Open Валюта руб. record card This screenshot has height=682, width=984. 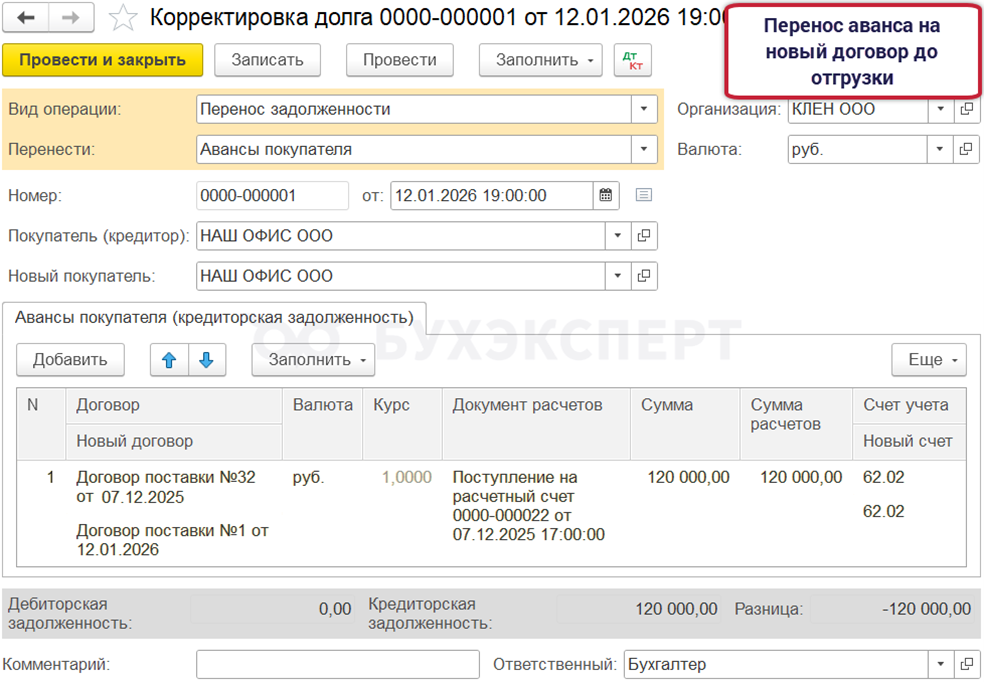(966, 149)
